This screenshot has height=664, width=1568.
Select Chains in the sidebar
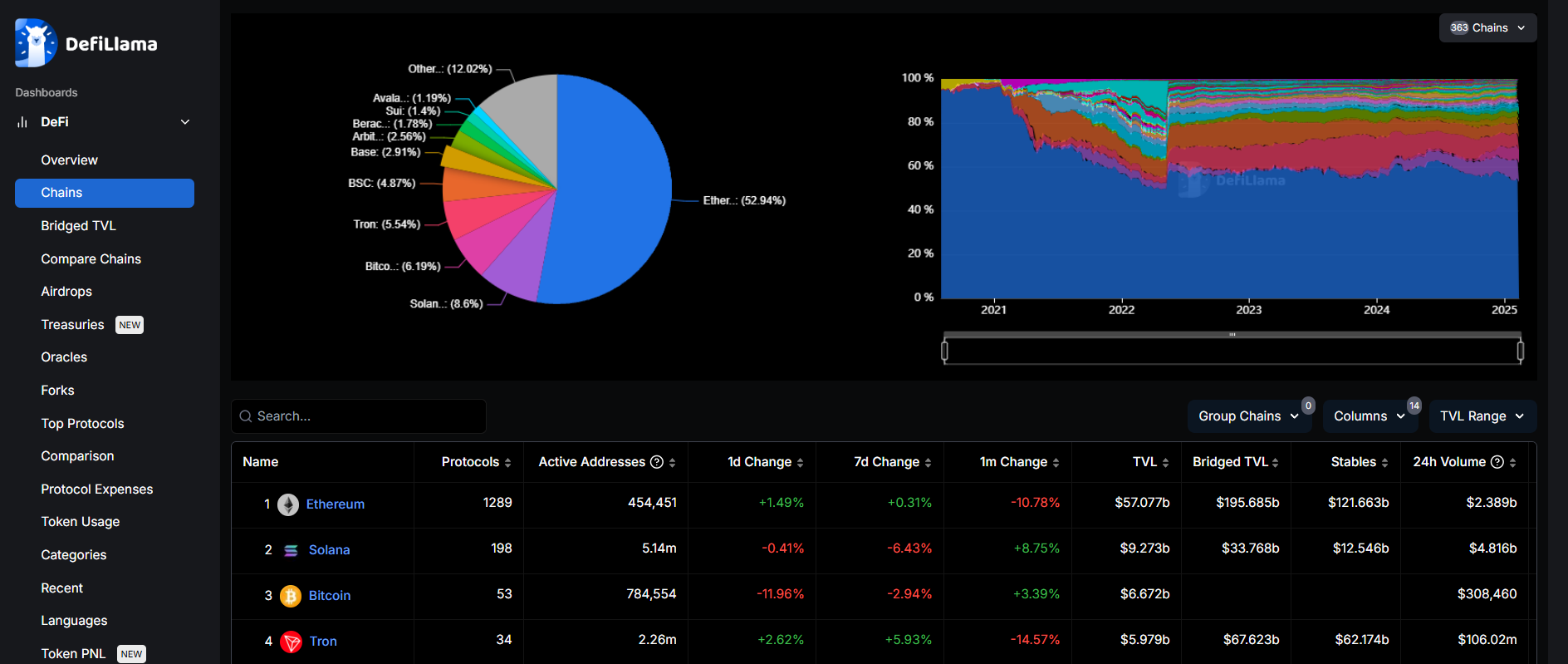[105, 193]
